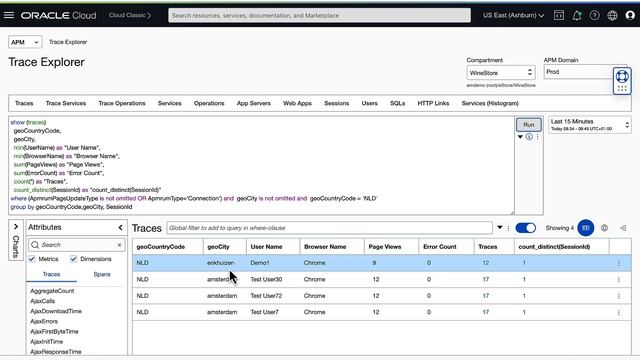
Task: Click the life ring support icon
Action: 622,76
